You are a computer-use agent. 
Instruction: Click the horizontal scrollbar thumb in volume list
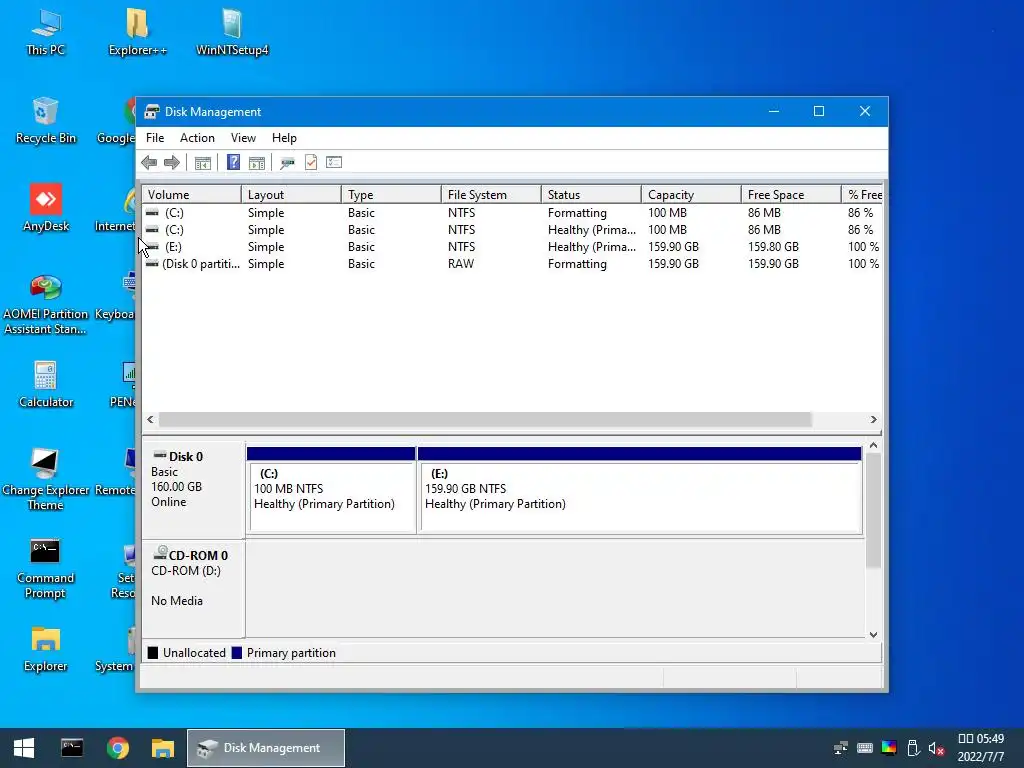tap(485, 419)
